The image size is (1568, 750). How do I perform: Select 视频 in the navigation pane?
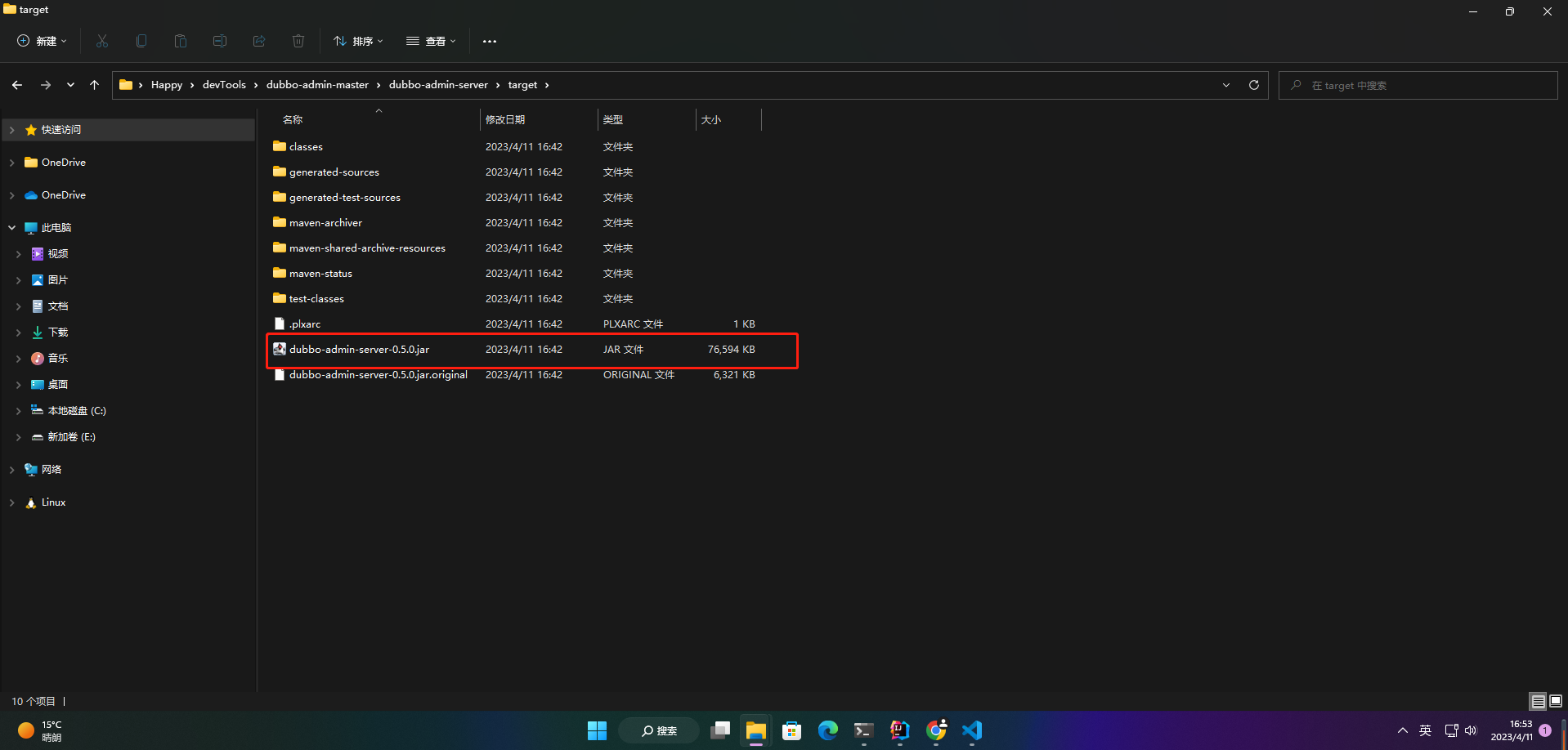[58, 254]
